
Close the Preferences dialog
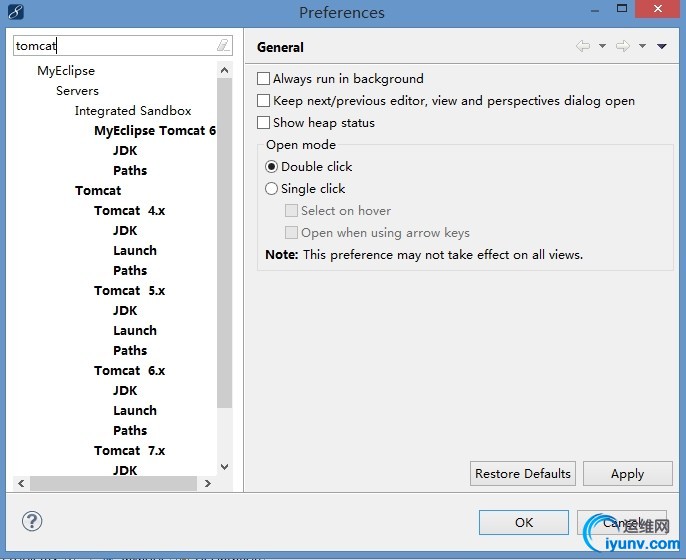657,9
